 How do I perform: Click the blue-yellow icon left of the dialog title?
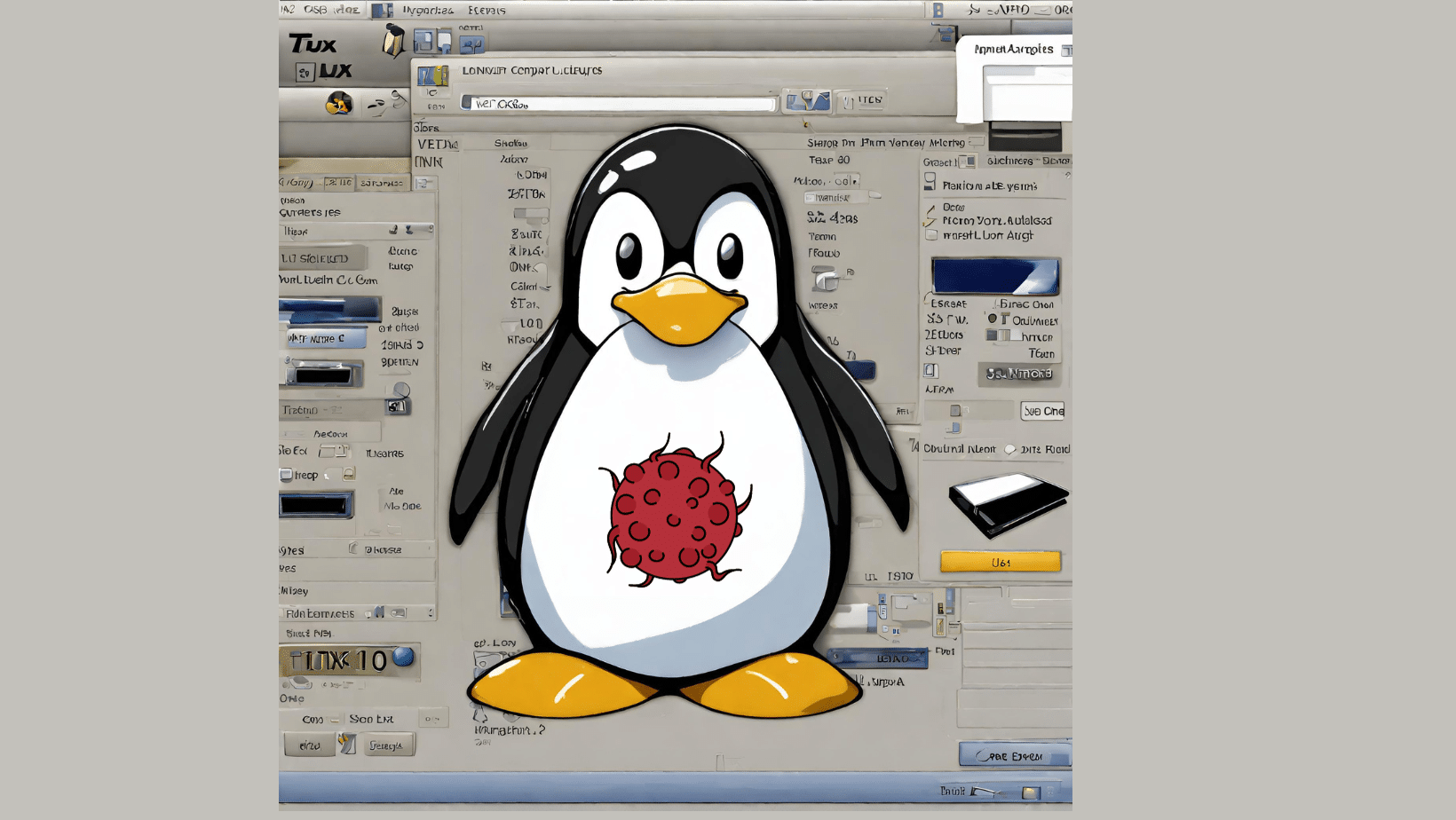click(433, 75)
